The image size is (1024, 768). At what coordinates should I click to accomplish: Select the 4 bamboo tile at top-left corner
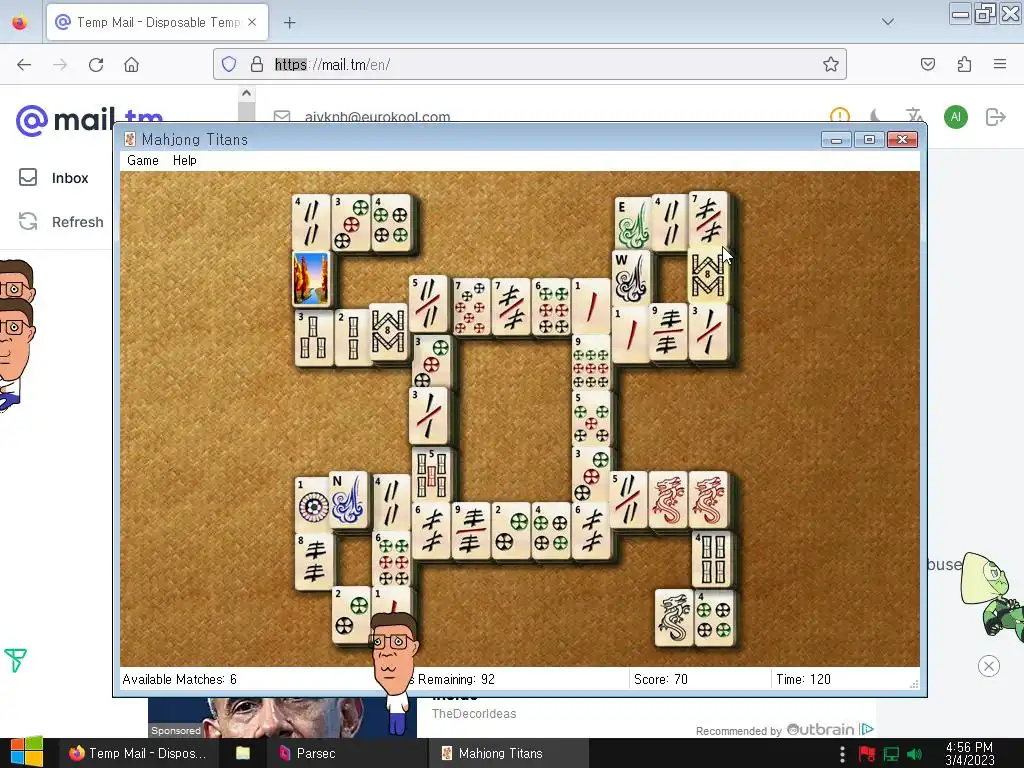(311, 222)
